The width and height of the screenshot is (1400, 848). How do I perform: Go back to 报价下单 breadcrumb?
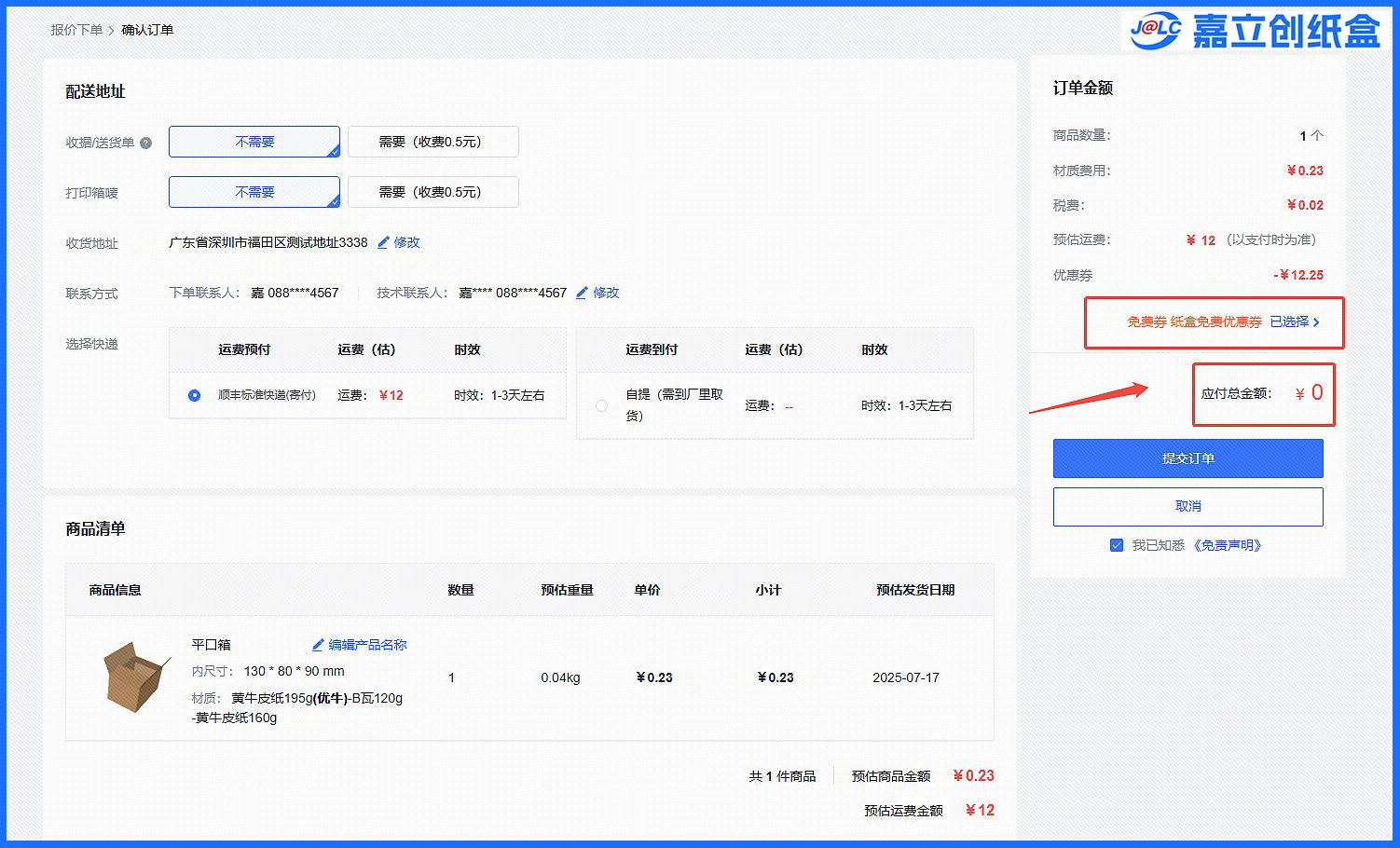pos(76,30)
